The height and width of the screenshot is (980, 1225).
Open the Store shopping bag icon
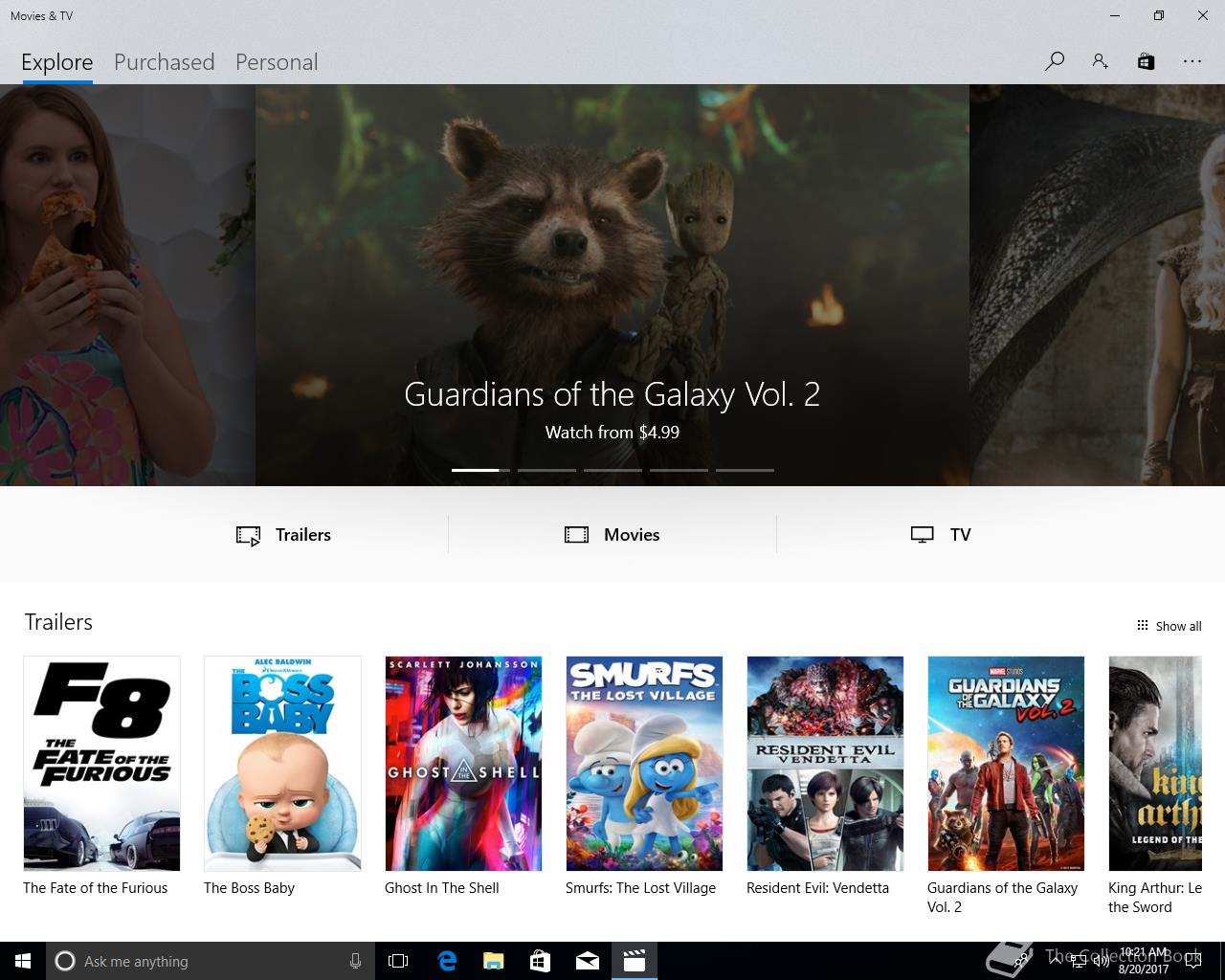coord(1146,61)
